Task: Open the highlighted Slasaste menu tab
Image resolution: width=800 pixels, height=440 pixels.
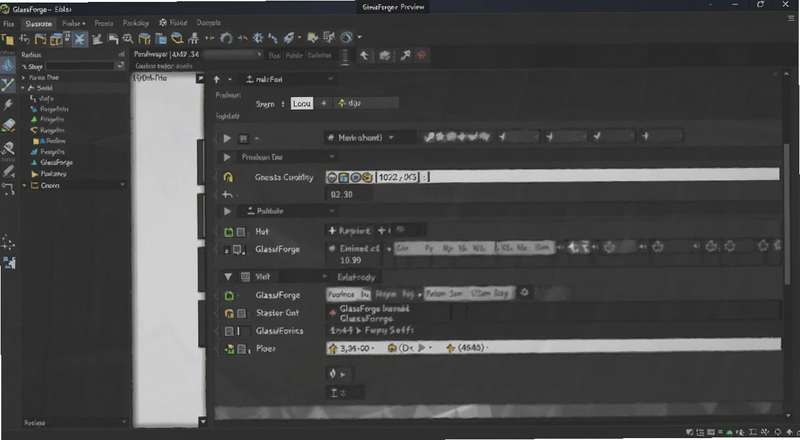Action: tap(38, 23)
